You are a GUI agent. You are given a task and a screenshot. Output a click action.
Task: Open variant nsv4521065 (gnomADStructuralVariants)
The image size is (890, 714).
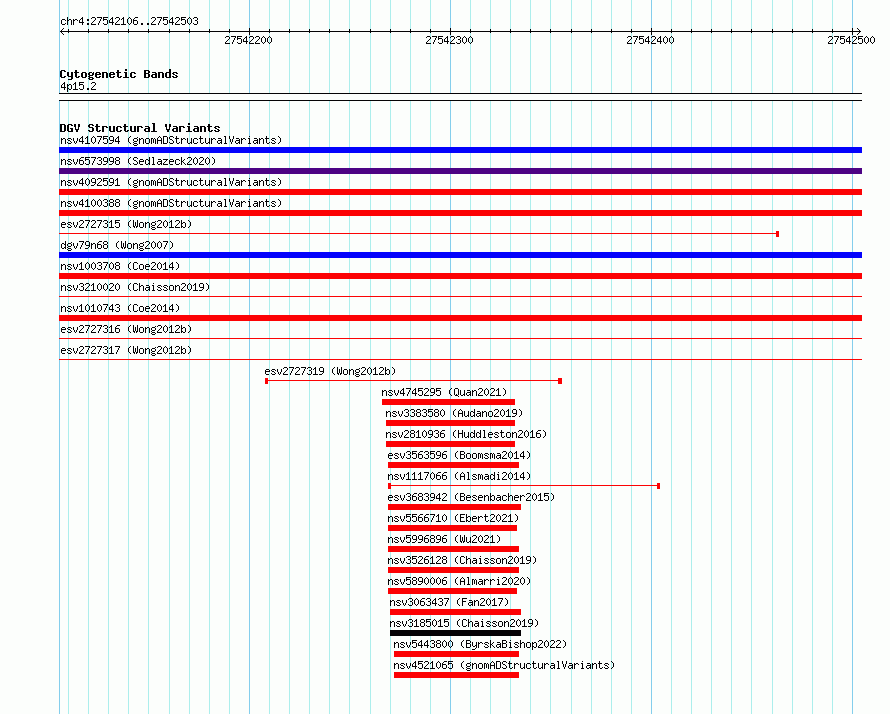504,665
